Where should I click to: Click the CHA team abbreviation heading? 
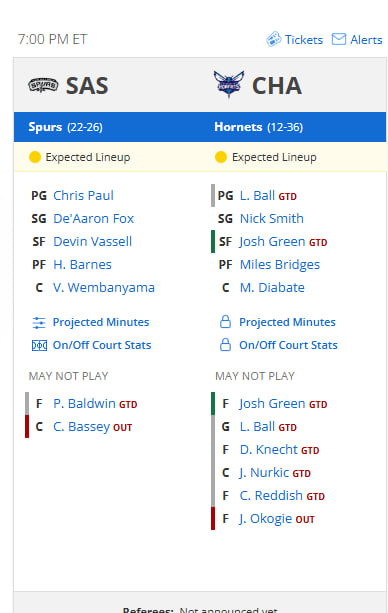(277, 86)
